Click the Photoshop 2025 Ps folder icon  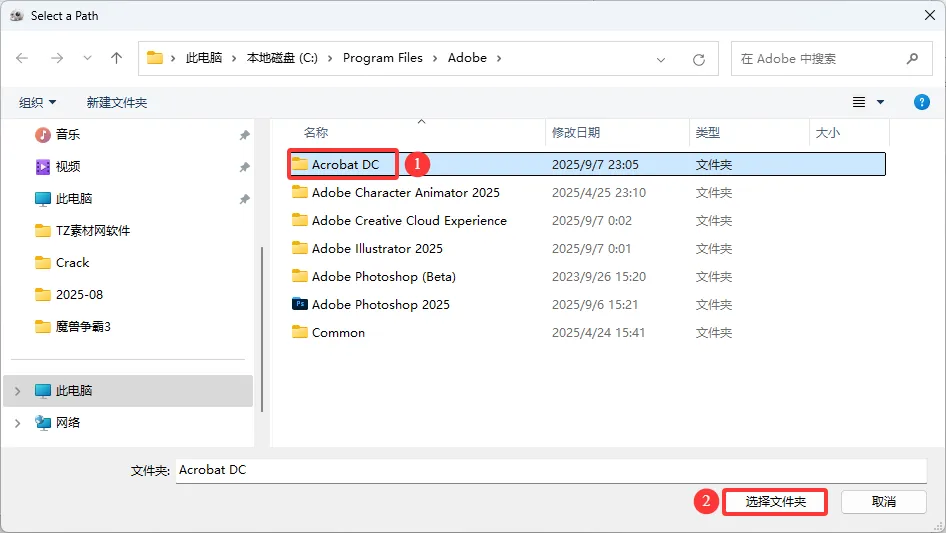click(x=300, y=304)
